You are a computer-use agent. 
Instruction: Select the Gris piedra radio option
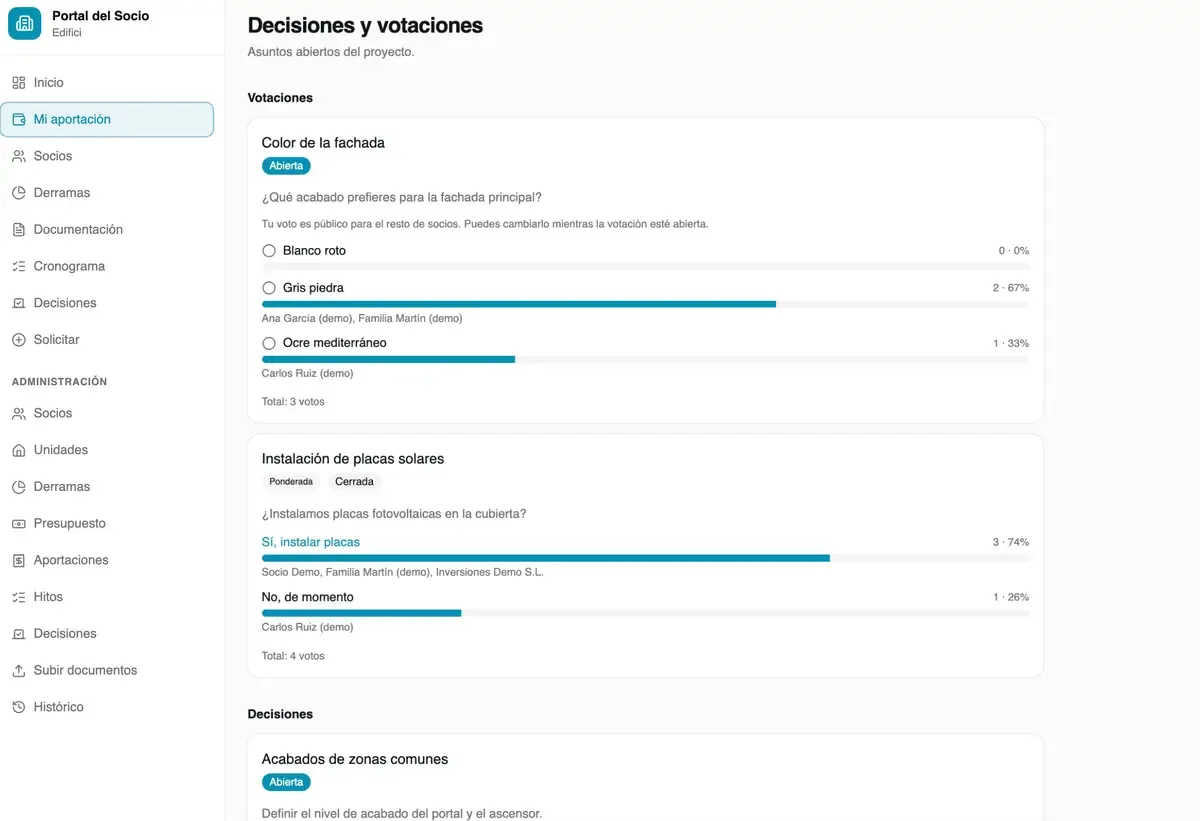point(269,288)
